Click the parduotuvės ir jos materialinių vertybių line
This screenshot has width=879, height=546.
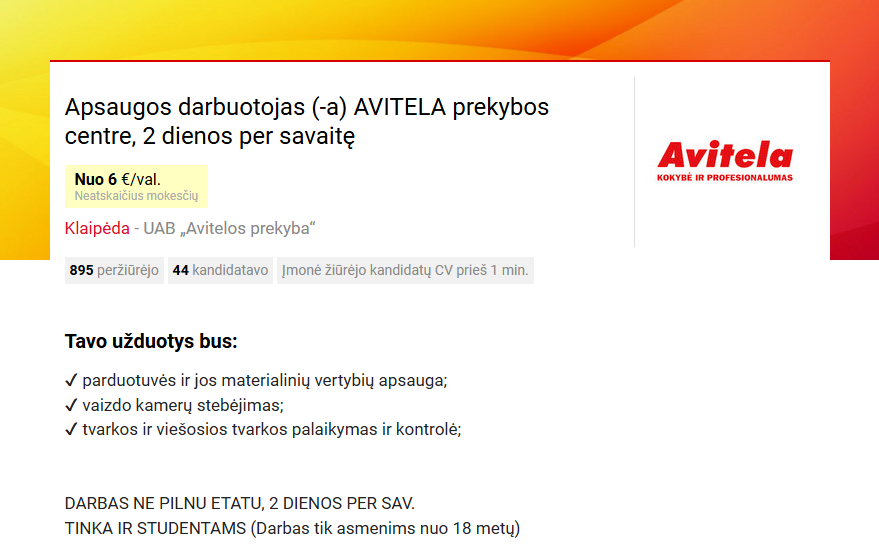tap(256, 381)
